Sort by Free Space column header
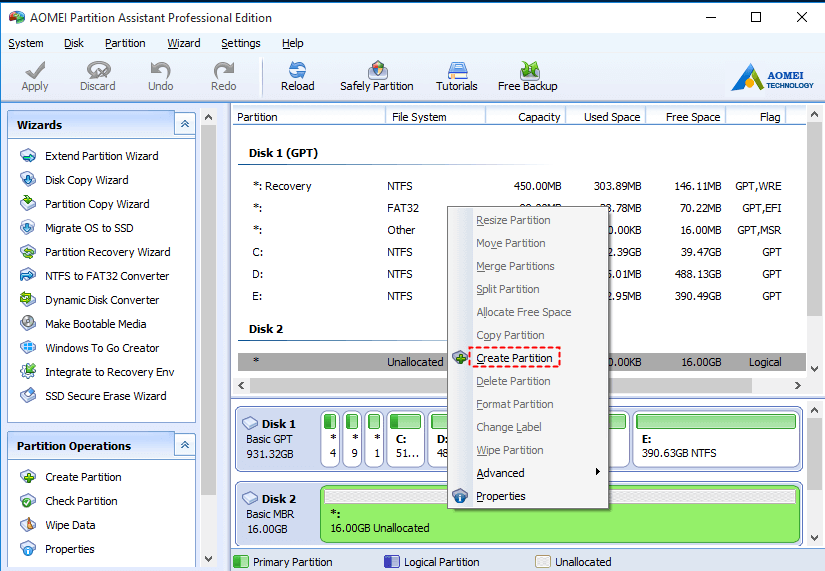 click(x=686, y=117)
